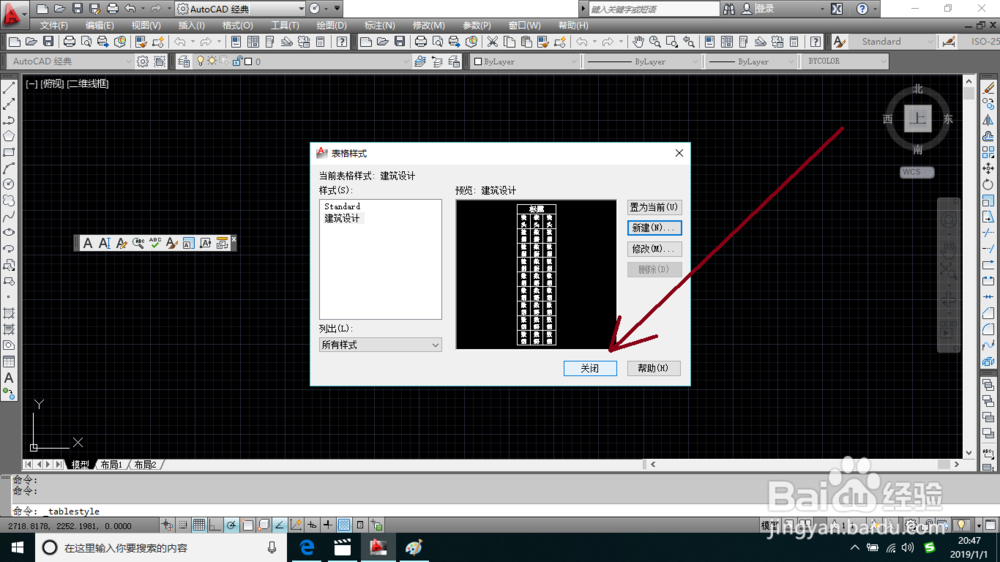Open the ByLayer color dropdown
The height and width of the screenshot is (562, 1000).
point(525,61)
